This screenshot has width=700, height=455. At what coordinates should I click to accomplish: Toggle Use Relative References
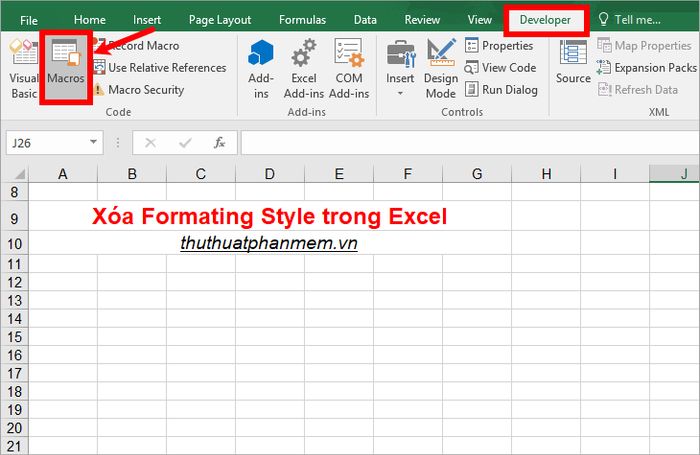click(x=159, y=68)
